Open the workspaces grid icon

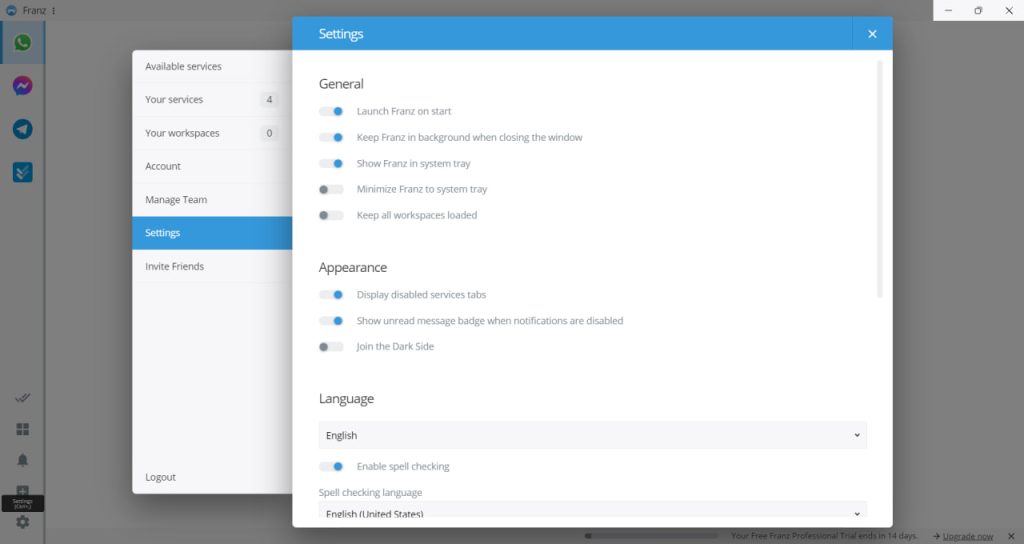coord(22,429)
